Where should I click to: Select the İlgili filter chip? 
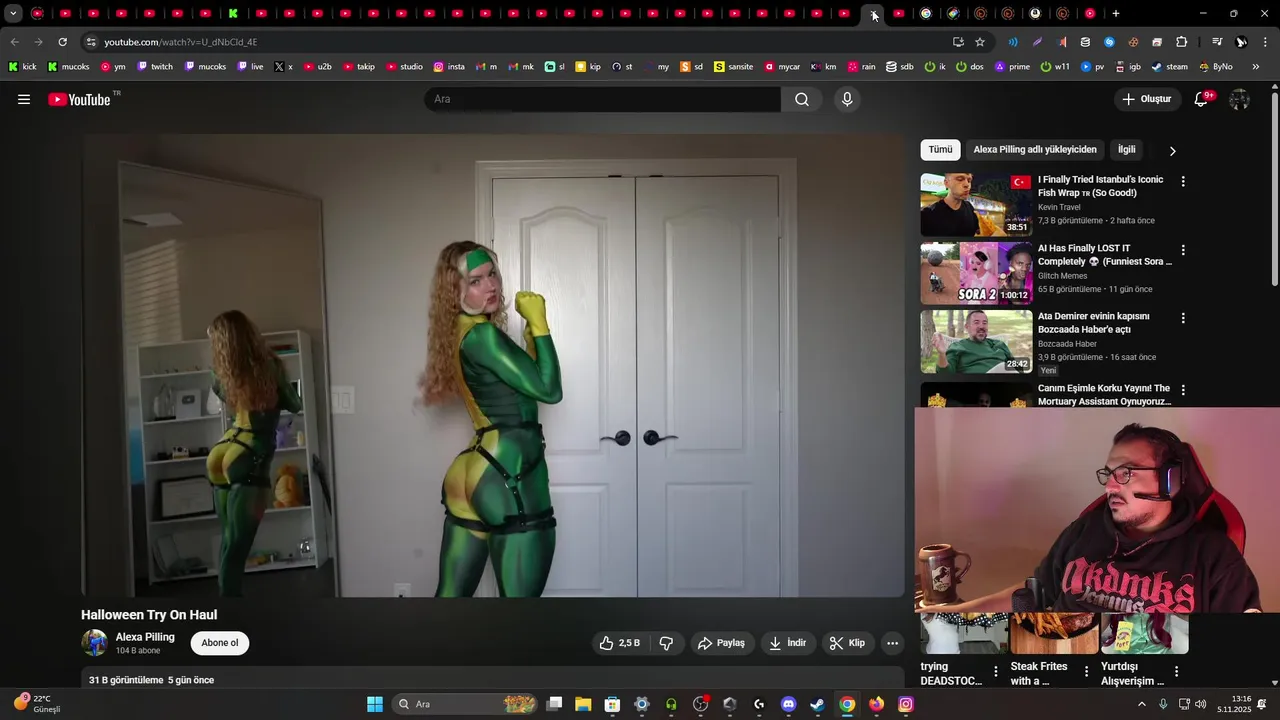pyautogui.click(x=1127, y=150)
